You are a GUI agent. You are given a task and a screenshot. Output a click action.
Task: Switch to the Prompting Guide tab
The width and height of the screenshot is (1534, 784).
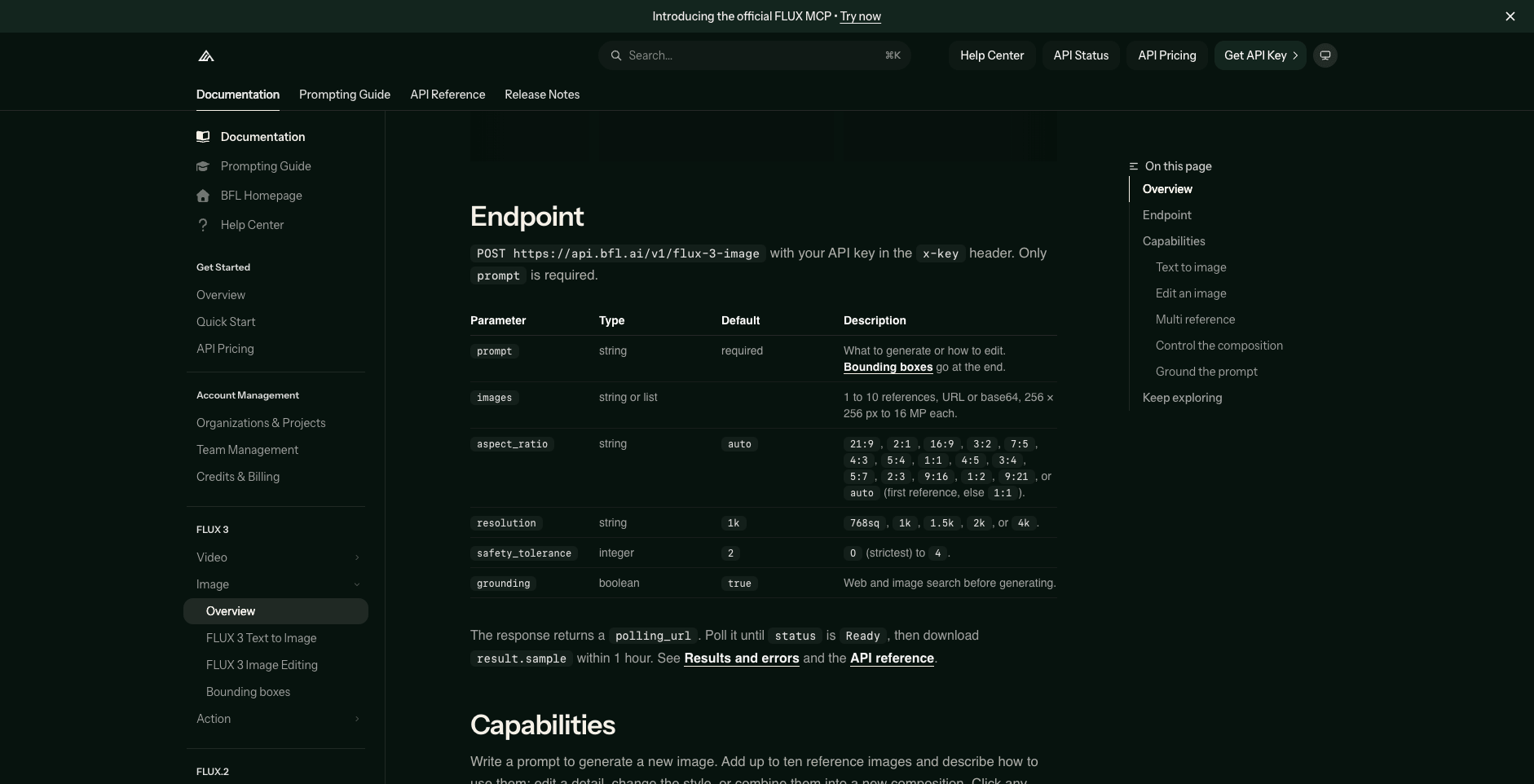(345, 95)
